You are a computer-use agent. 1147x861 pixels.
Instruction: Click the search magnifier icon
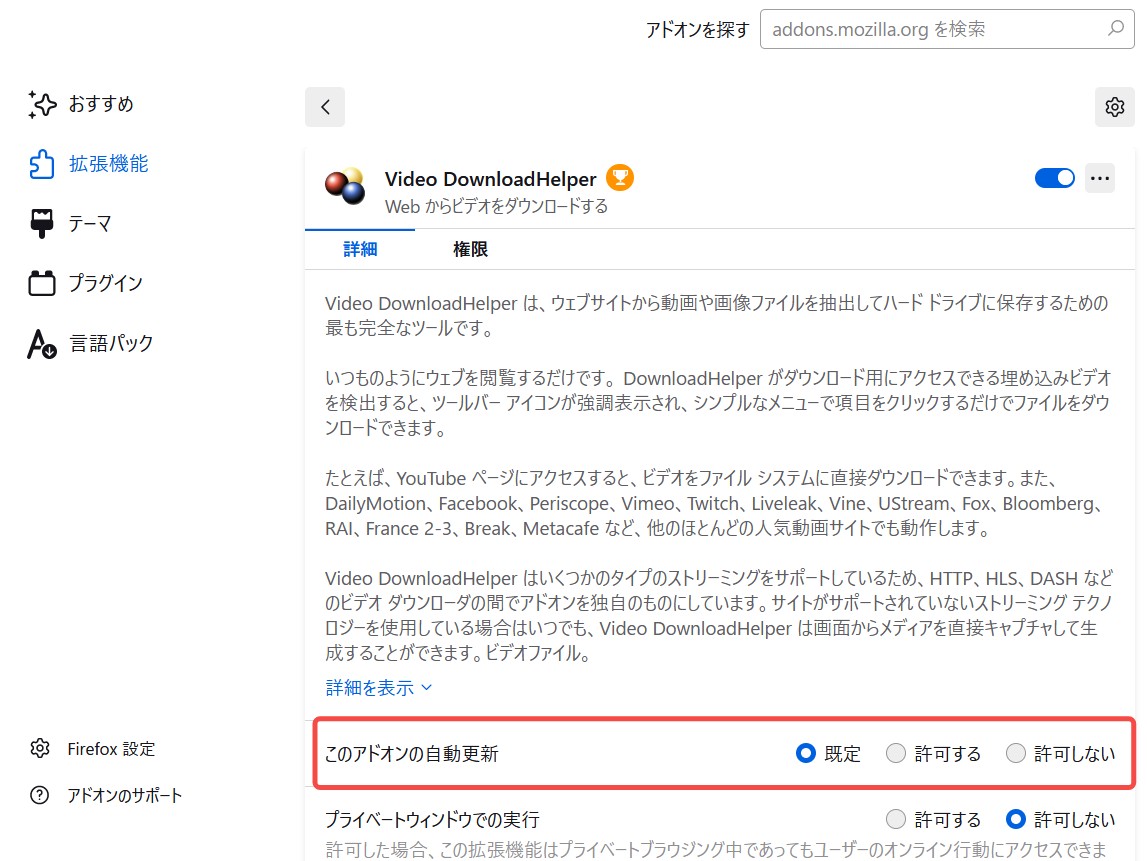[x=1116, y=29]
